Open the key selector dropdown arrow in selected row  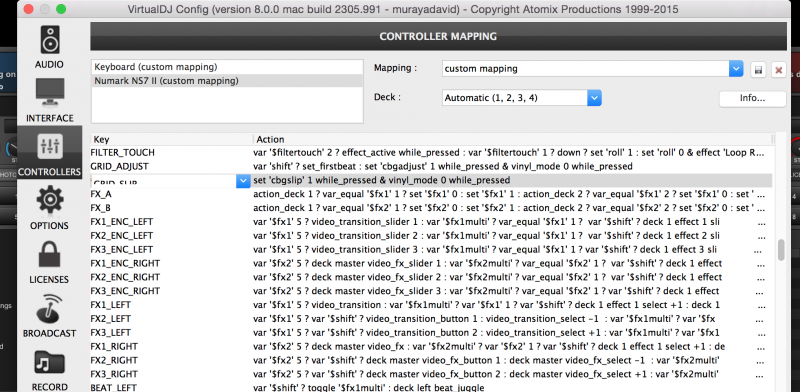point(243,181)
